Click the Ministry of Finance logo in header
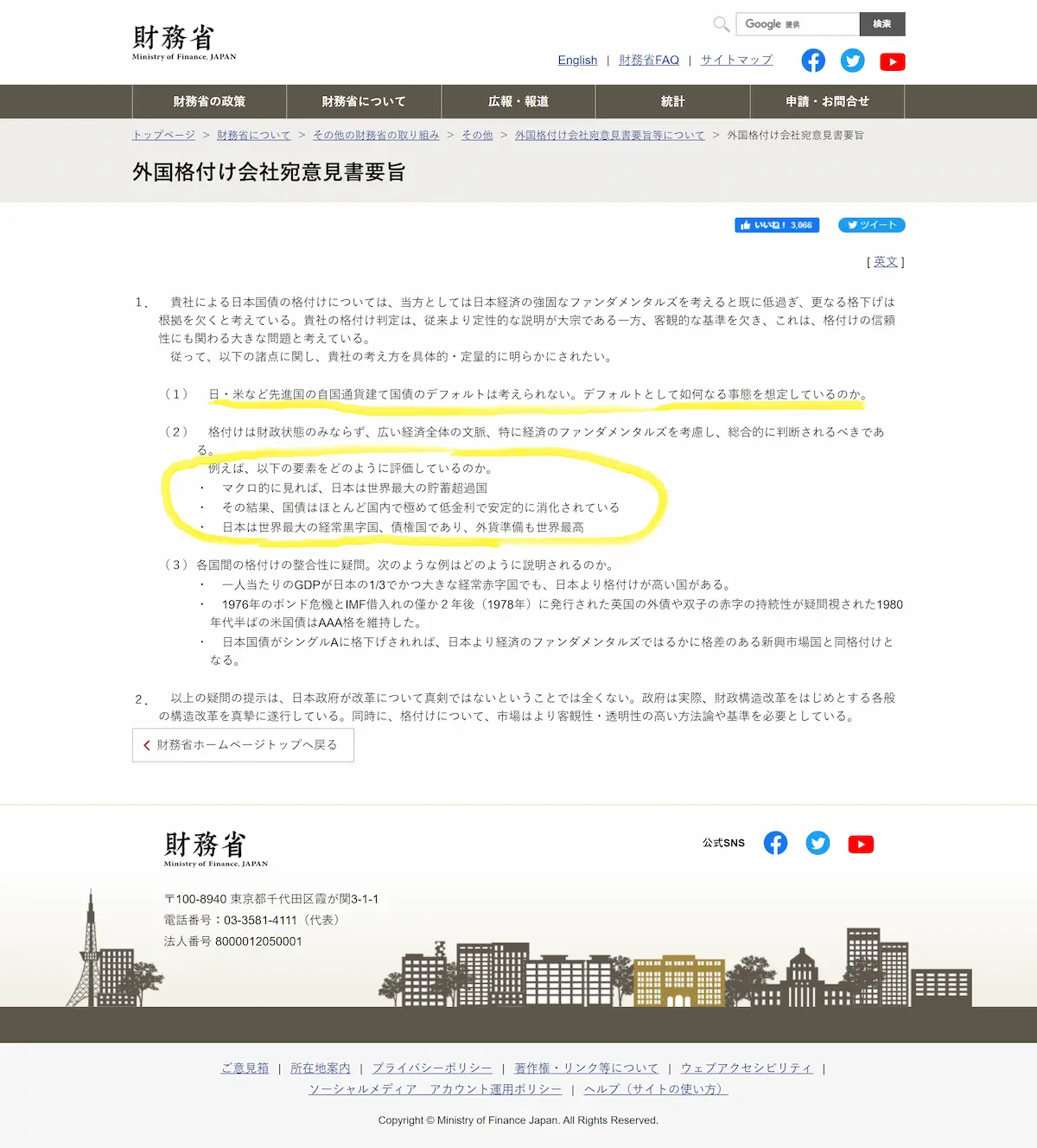Screen dimensions: 1037x1148 [184, 42]
